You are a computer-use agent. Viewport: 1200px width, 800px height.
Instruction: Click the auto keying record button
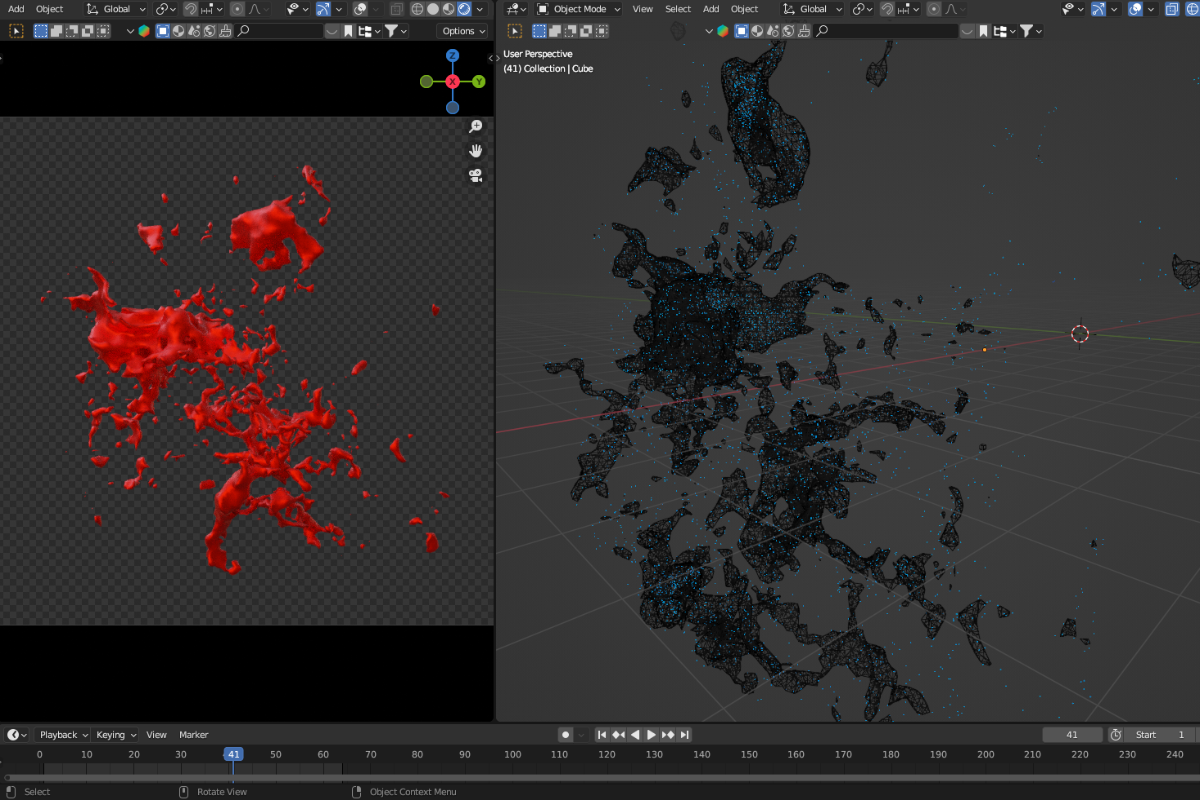[x=566, y=735]
